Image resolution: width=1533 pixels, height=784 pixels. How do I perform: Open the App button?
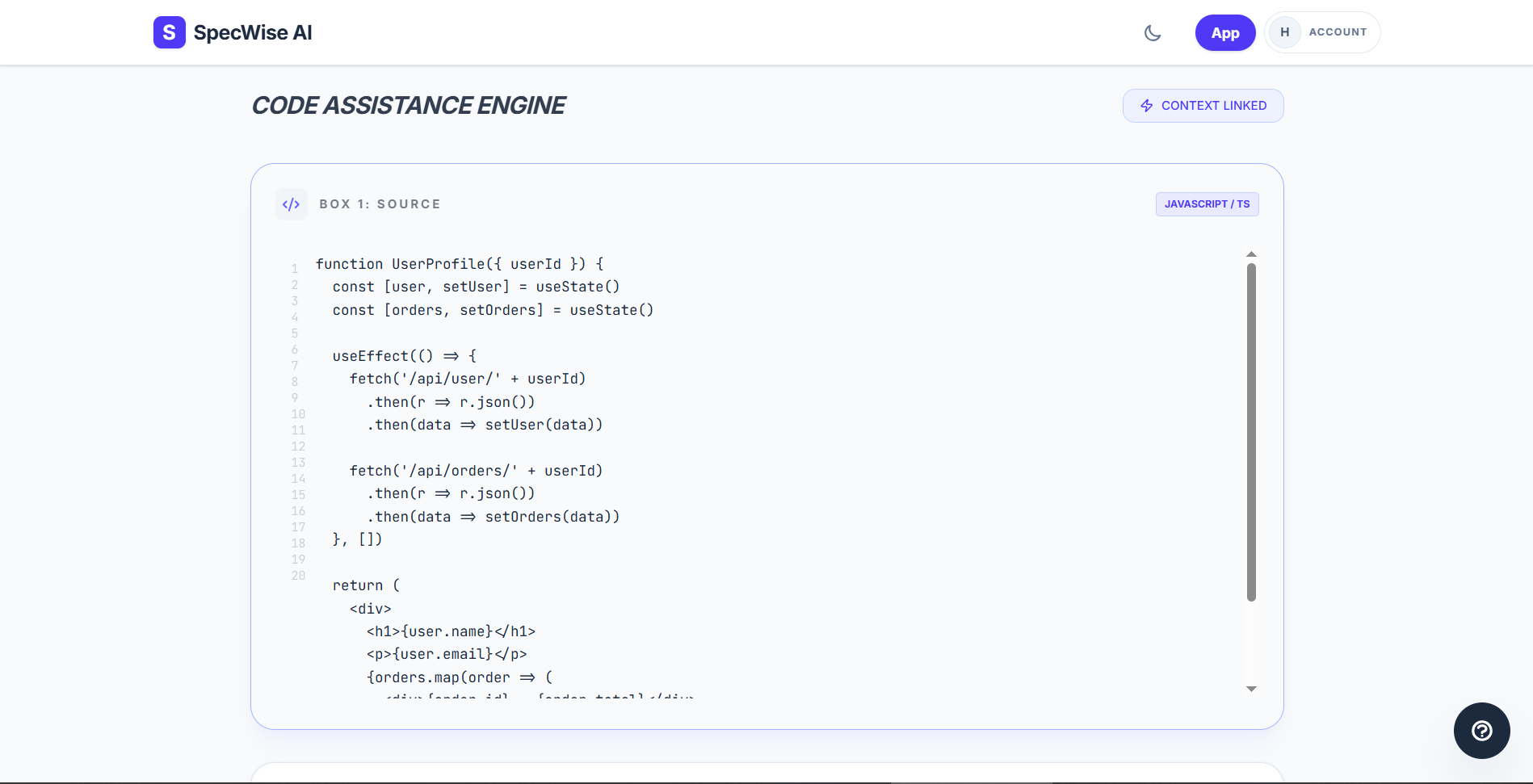pyautogui.click(x=1225, y=33)
